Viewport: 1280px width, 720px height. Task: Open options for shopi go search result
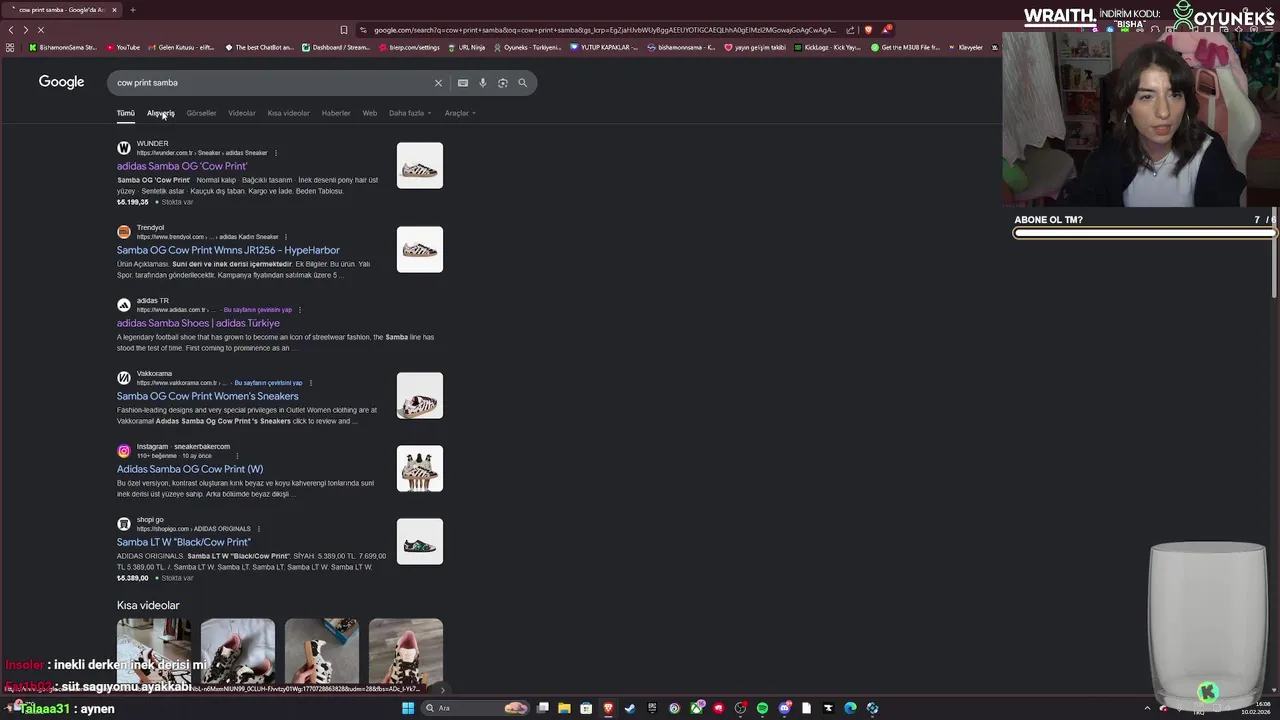coord(259,529)
